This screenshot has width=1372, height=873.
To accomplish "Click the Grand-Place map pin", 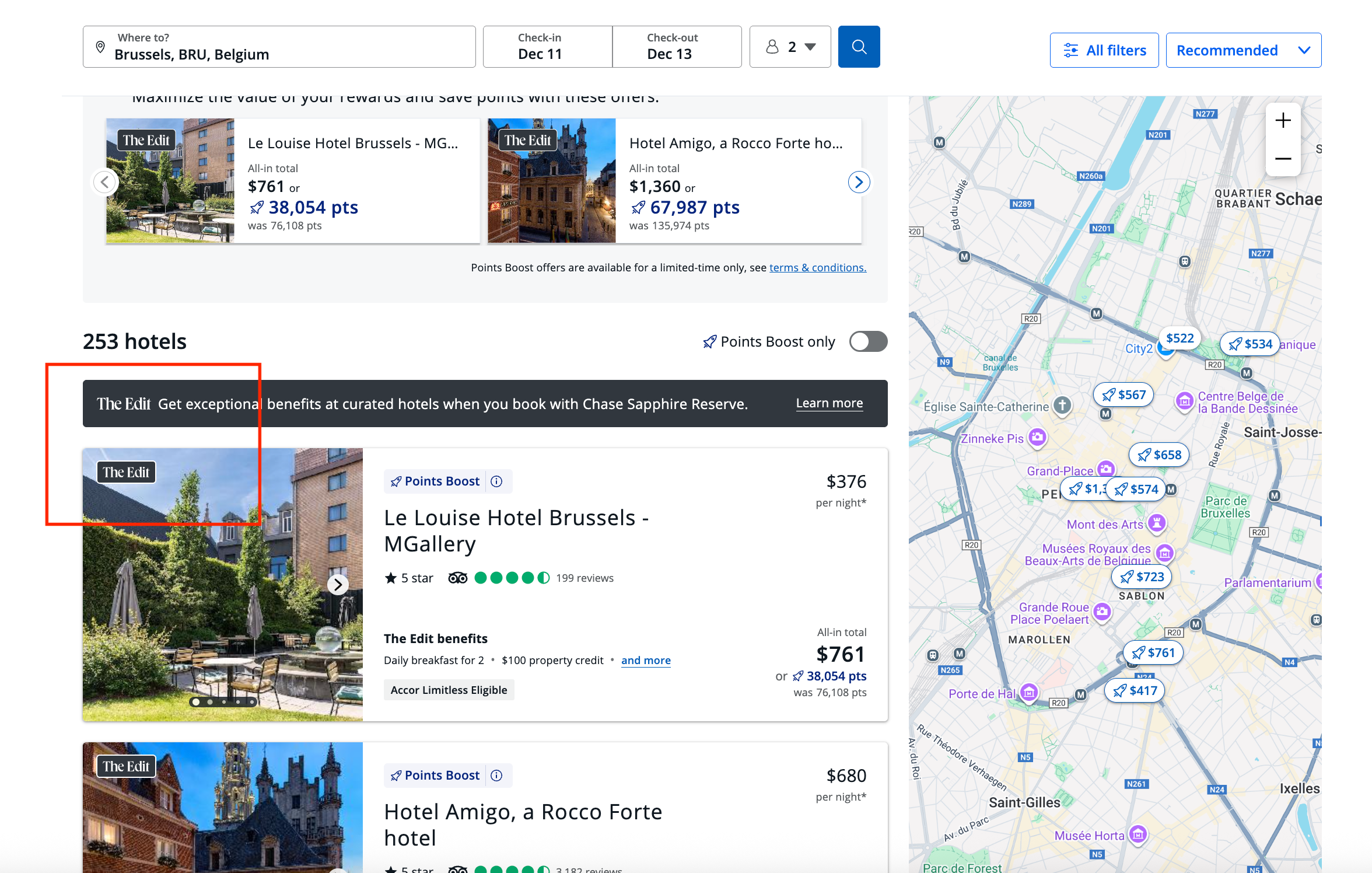I will [1105, 469].
